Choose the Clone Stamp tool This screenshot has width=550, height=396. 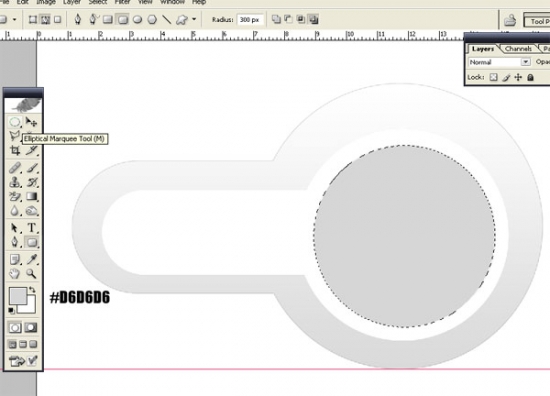tap(15, 182)
